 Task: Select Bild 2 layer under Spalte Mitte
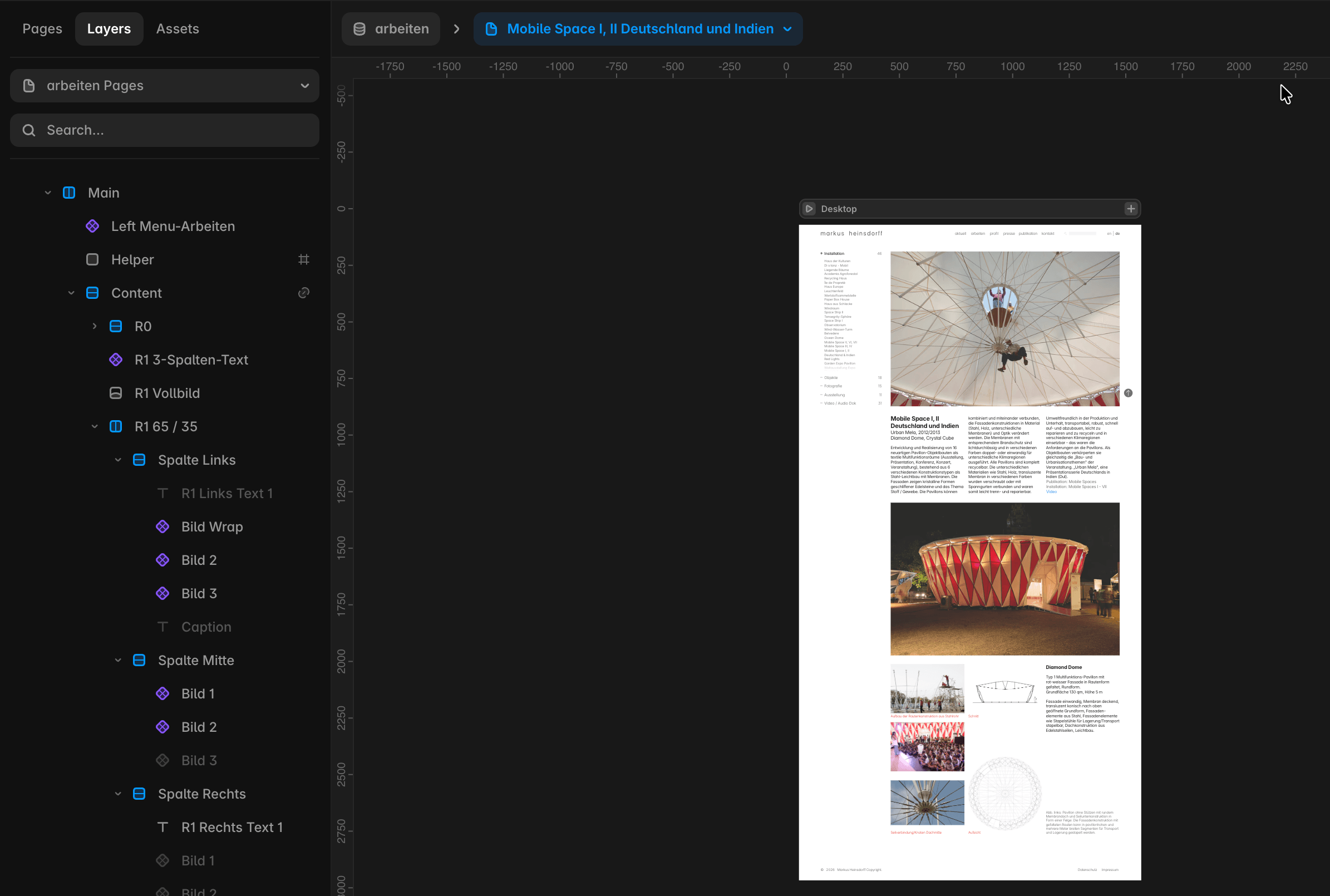click(199, 727)
